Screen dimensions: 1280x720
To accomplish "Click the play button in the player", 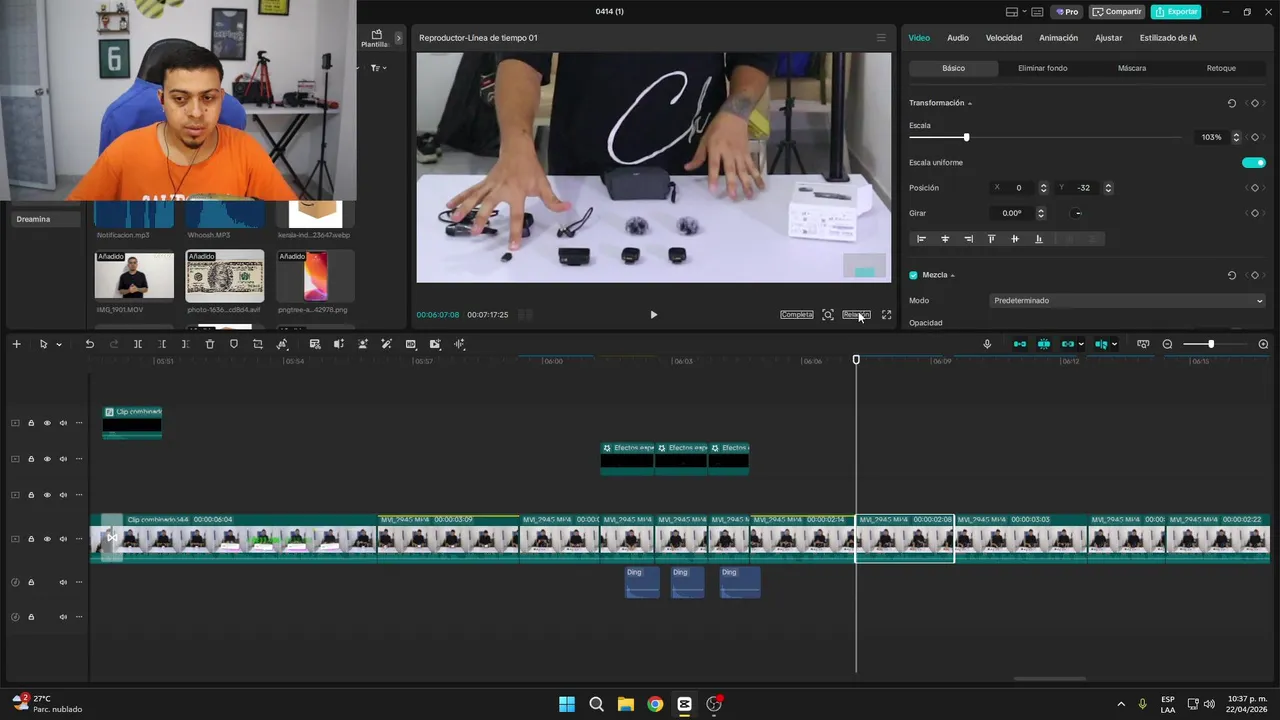I will [x=654, y=314].
